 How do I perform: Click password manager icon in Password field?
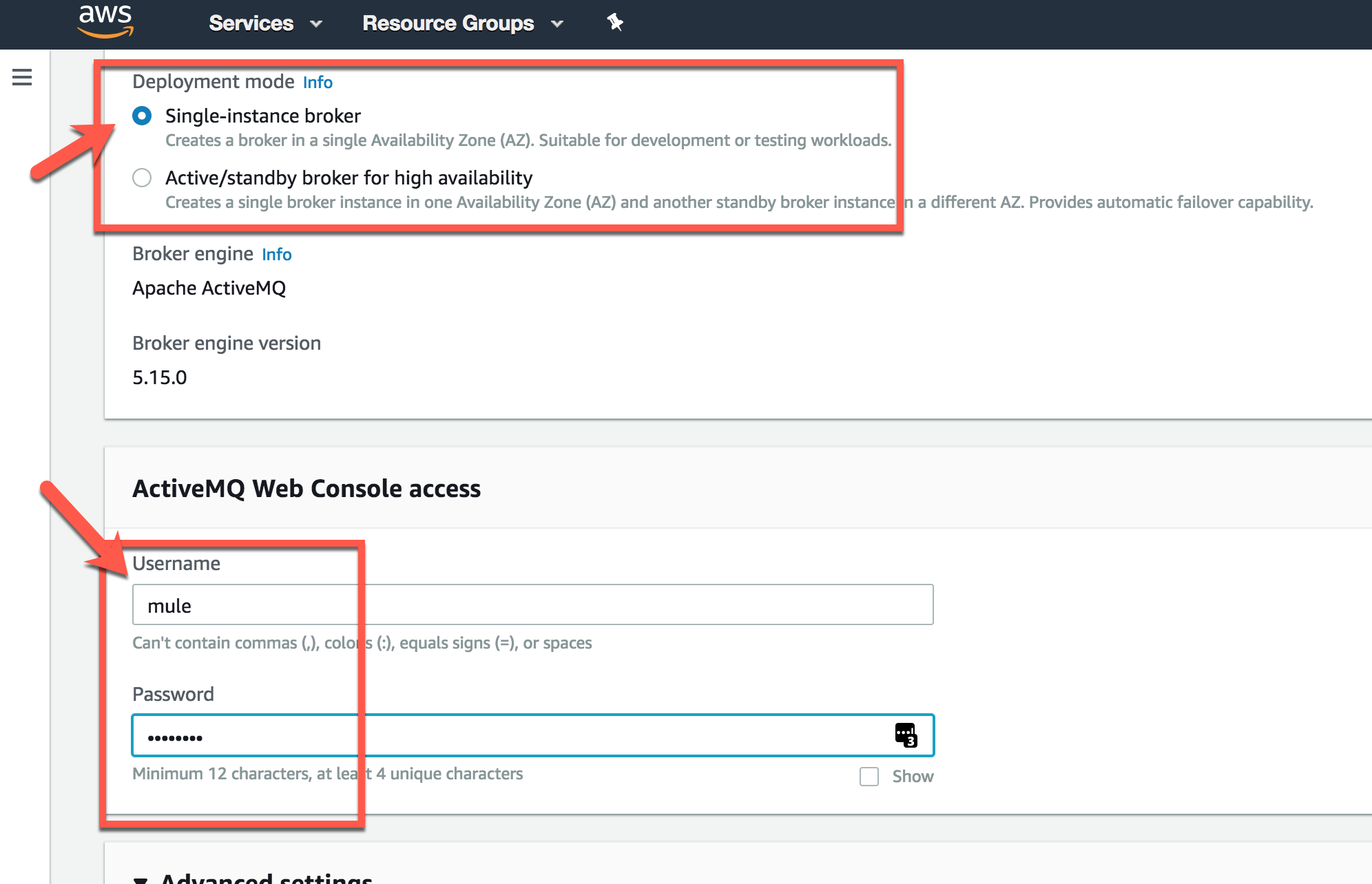[906, 735]
